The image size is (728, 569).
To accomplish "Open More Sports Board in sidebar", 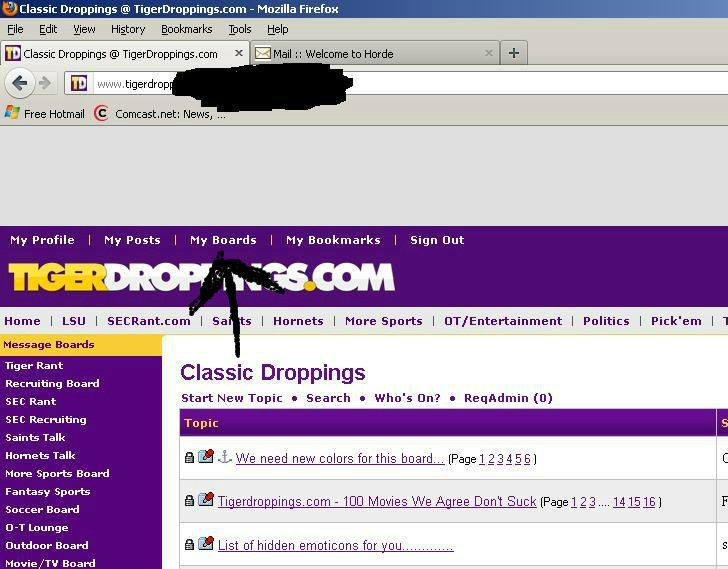I will click(57, 473).
